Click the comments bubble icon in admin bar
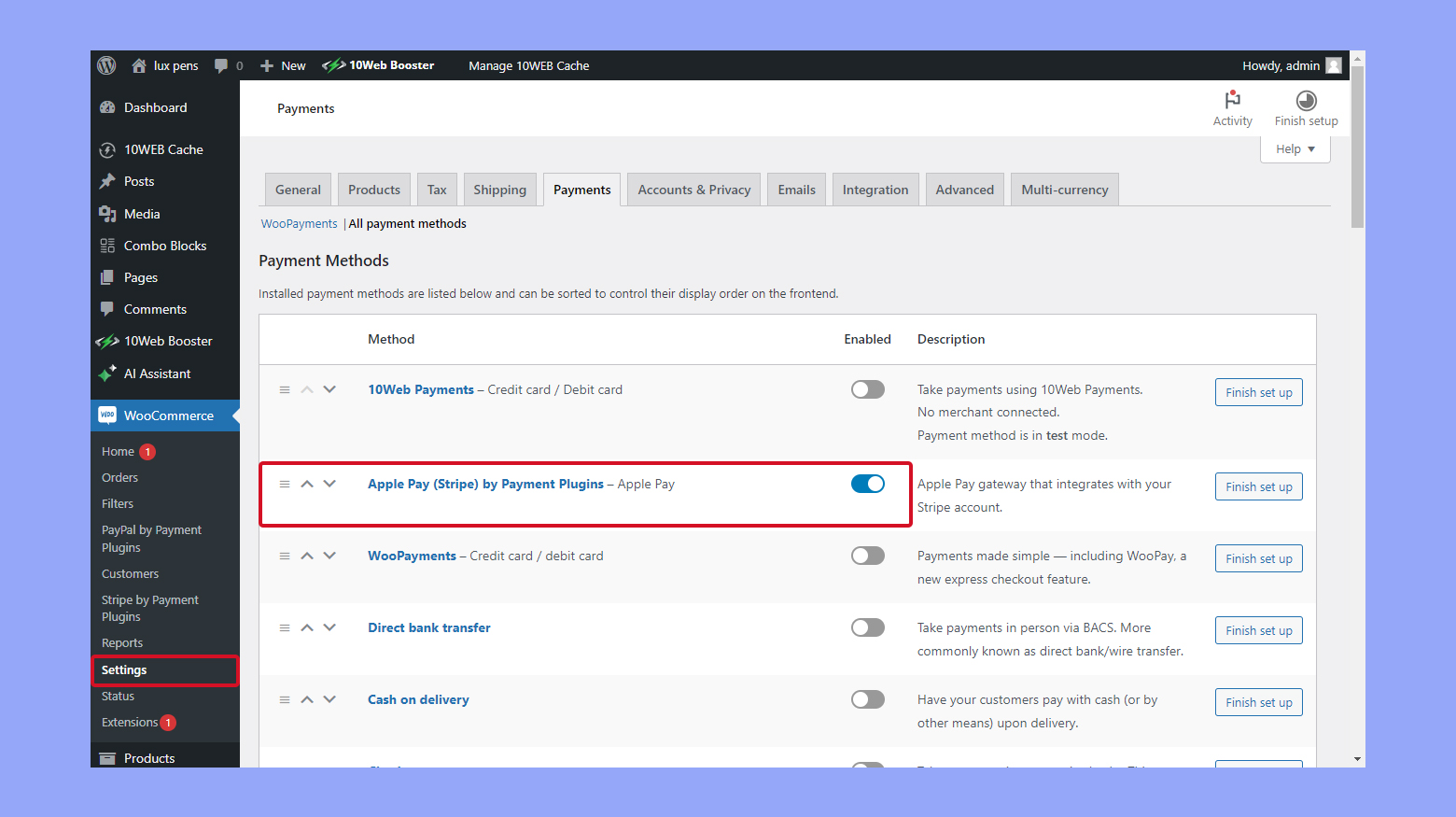1456x817 pixels. click(221, 65)
